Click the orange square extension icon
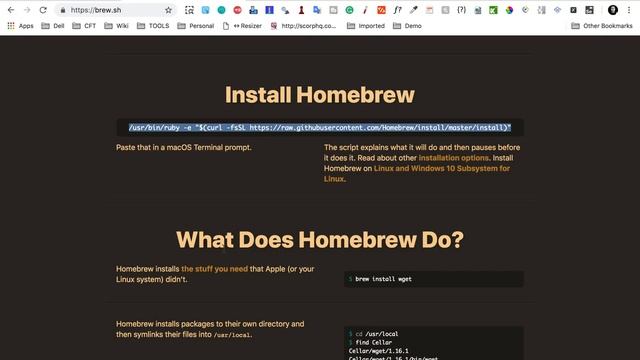This screenshot has width=640, height=360. pyautogui.click(x=381, y=10)
